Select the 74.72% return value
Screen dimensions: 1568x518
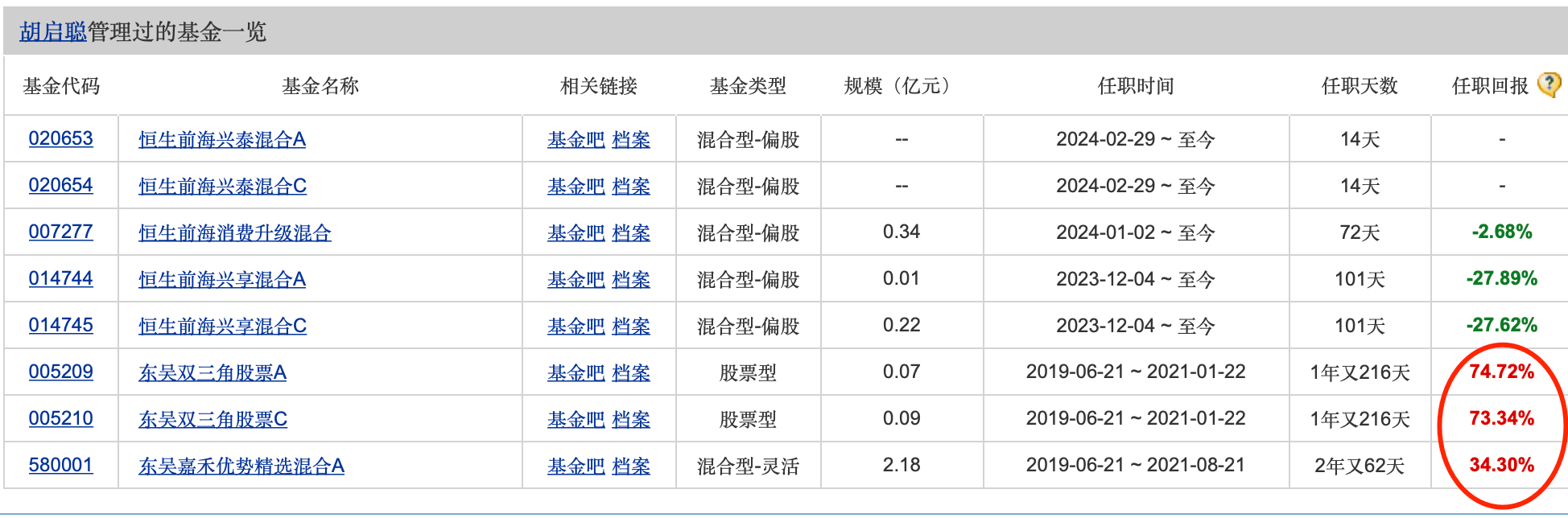point(1502,372)
